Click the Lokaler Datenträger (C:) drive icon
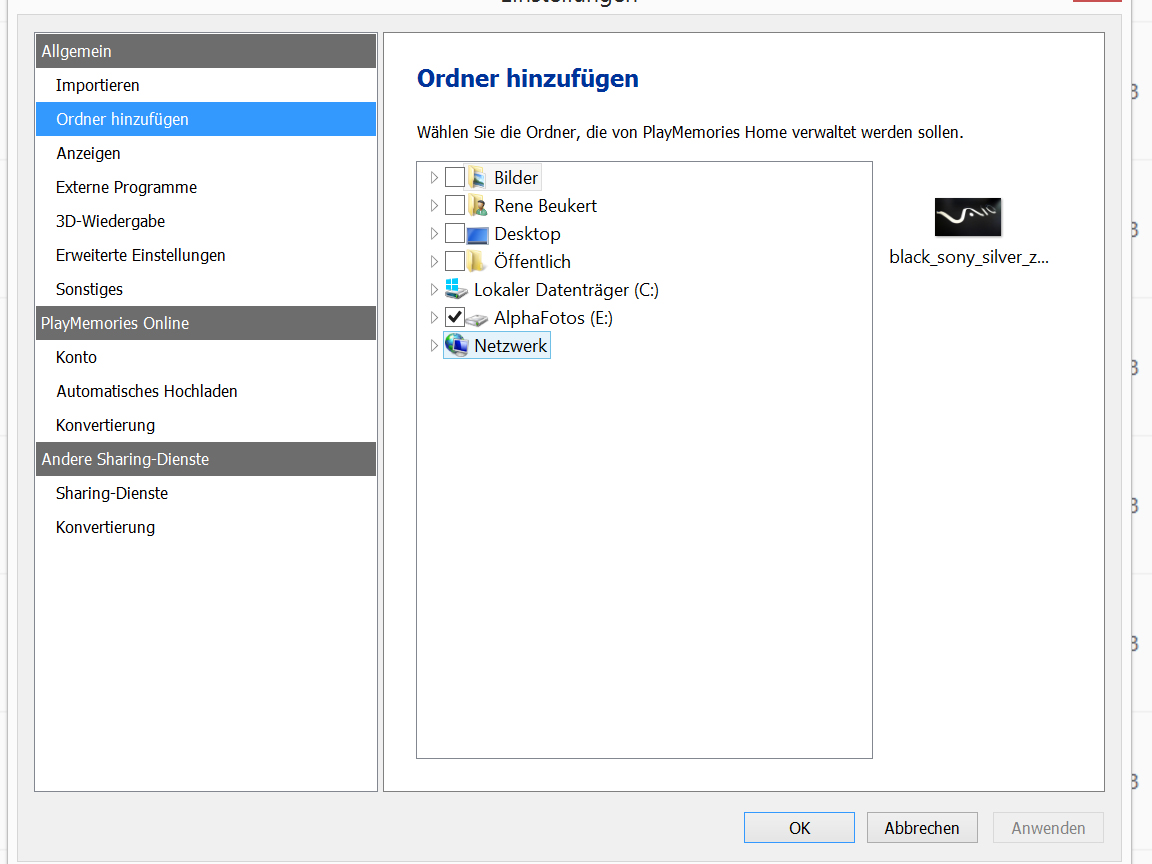 [x=456, y=289]
